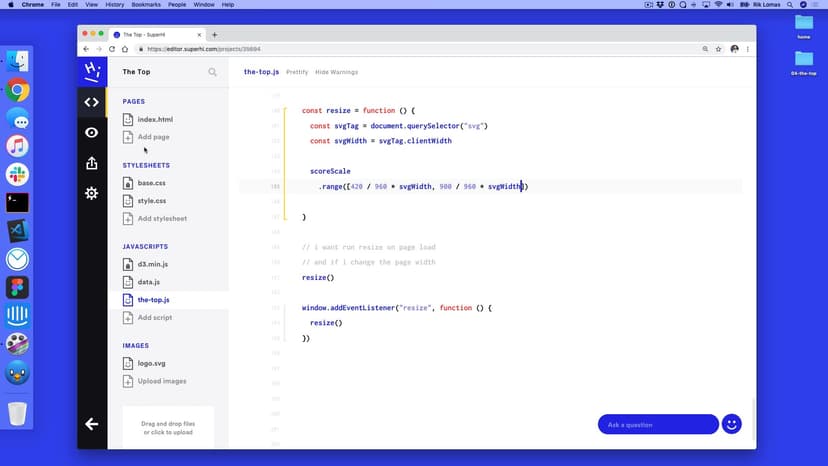Click Prettify link above editor
828x466 pixels.
click(297, 72)
